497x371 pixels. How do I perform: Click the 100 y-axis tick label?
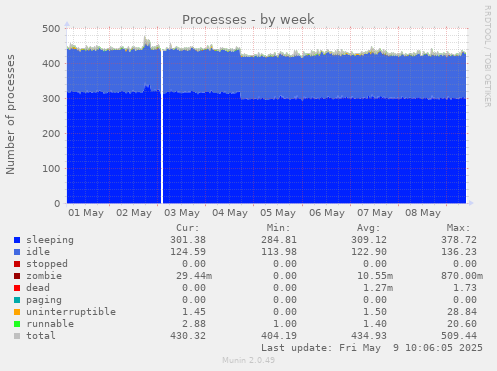[51, 169]
